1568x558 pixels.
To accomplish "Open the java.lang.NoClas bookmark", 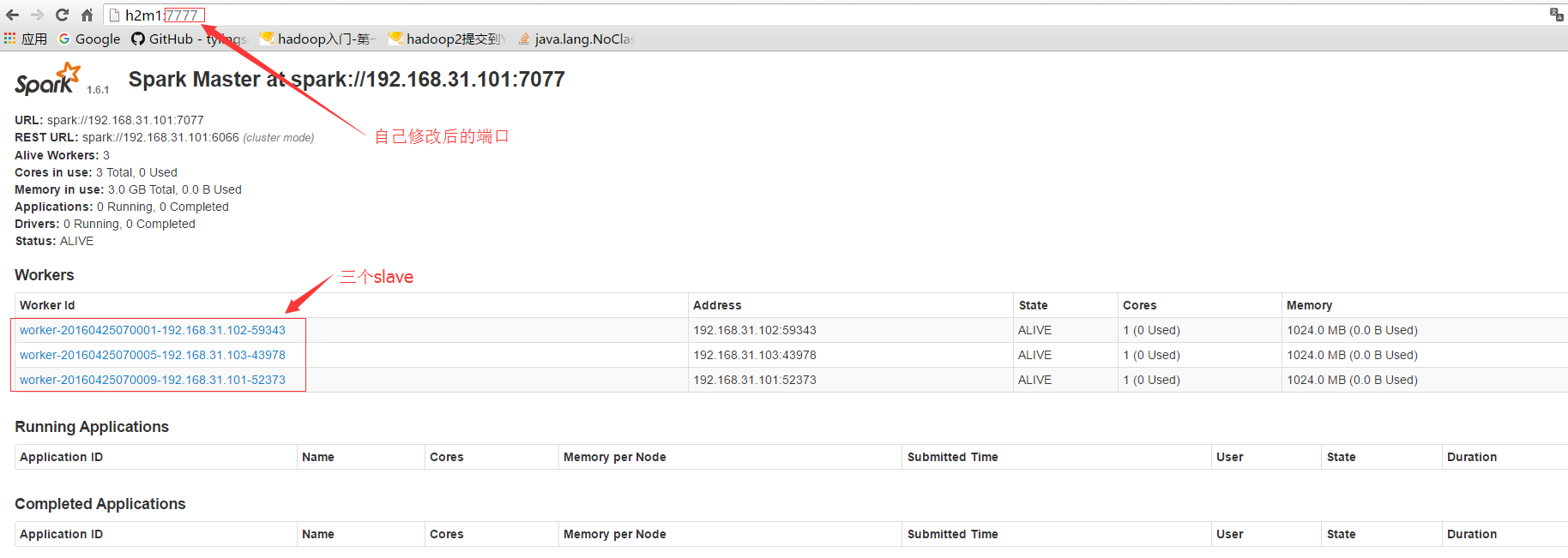I will click(x=576, y=39).
